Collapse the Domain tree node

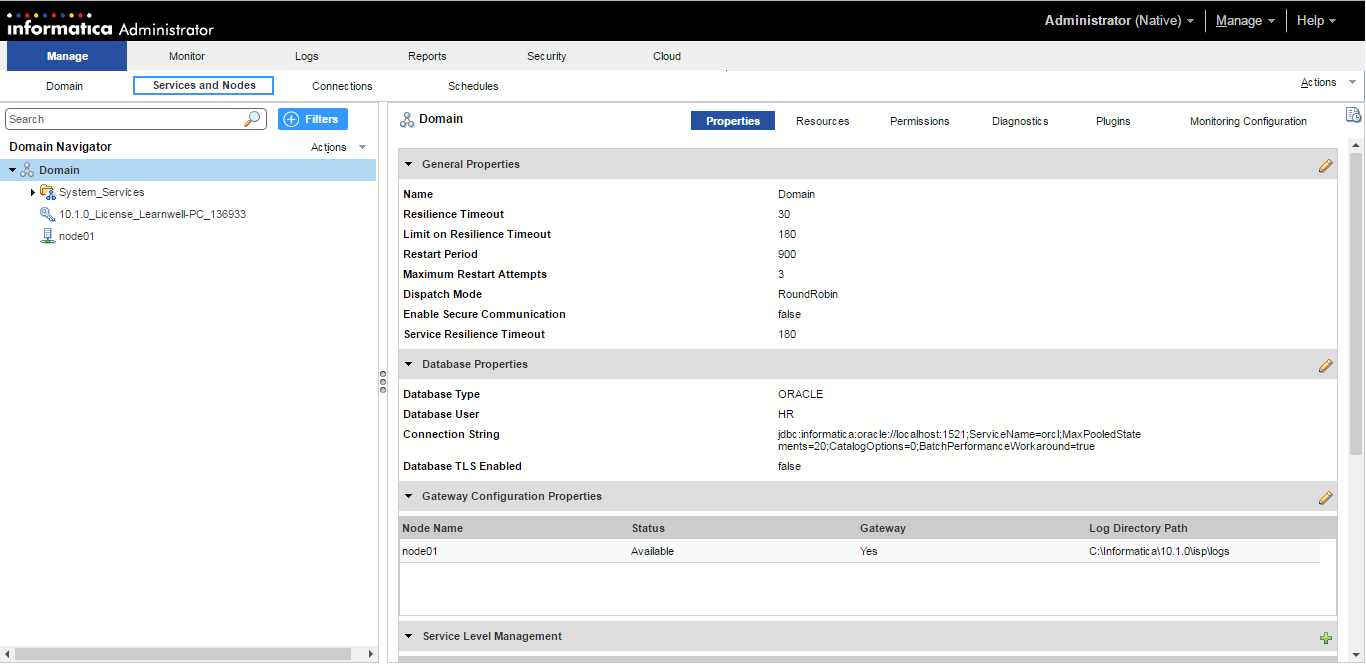13,170
